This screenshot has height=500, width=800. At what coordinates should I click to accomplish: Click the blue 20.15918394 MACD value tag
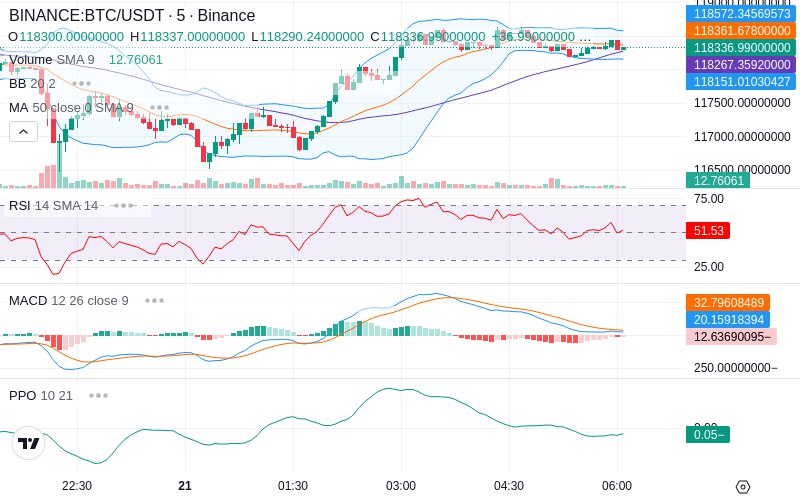(x=728, y=319)
